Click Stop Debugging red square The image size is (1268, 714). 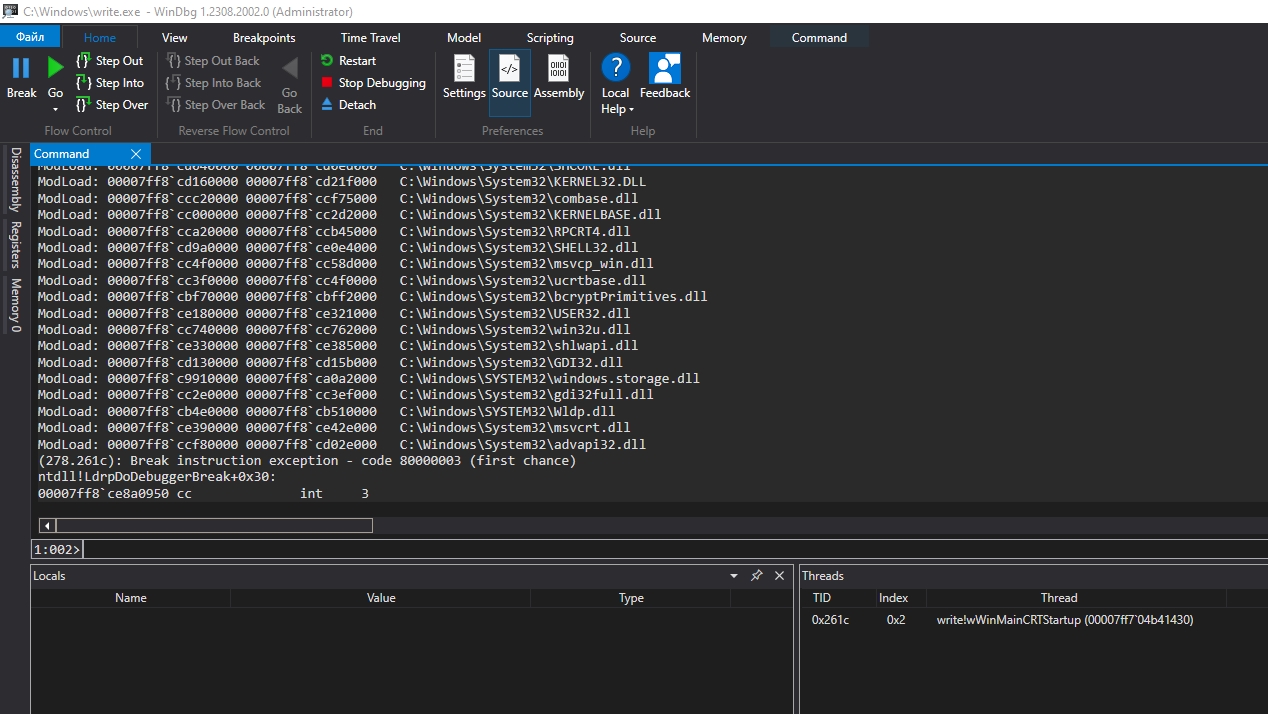(327, 83)
